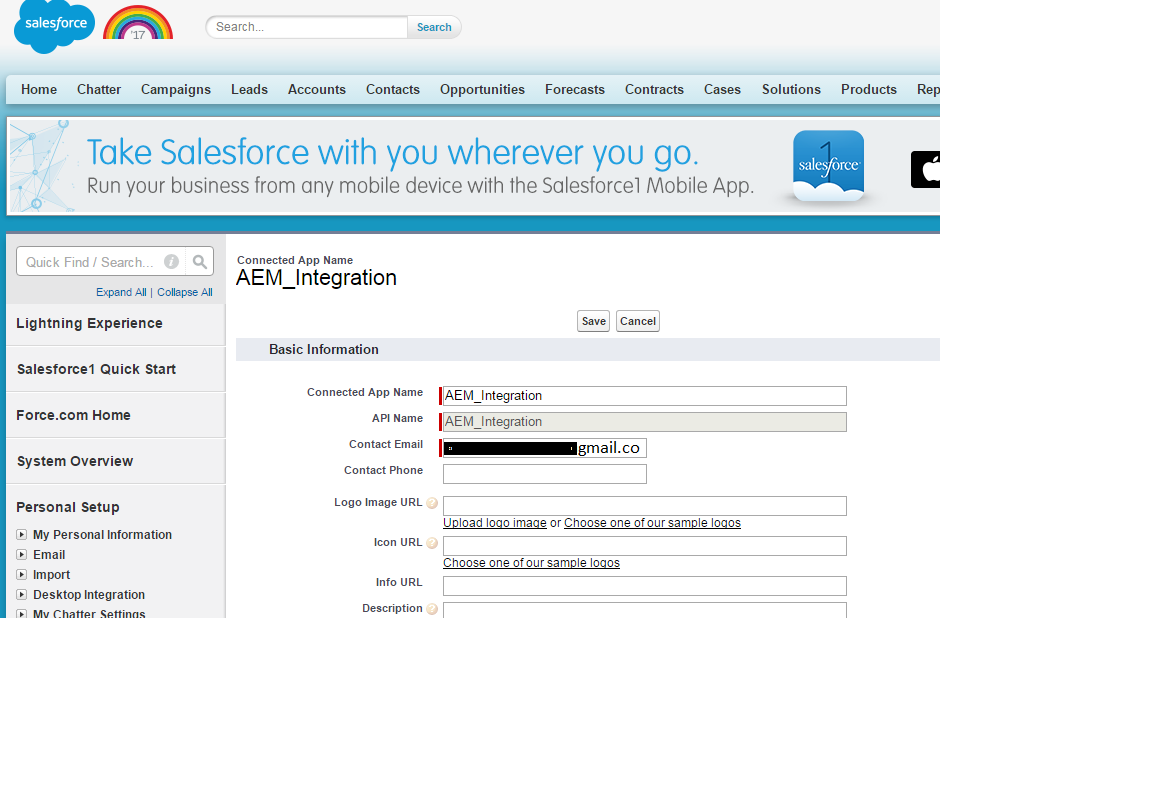
Task: Open the Solutions tab
Action: (x=791, y=89)
